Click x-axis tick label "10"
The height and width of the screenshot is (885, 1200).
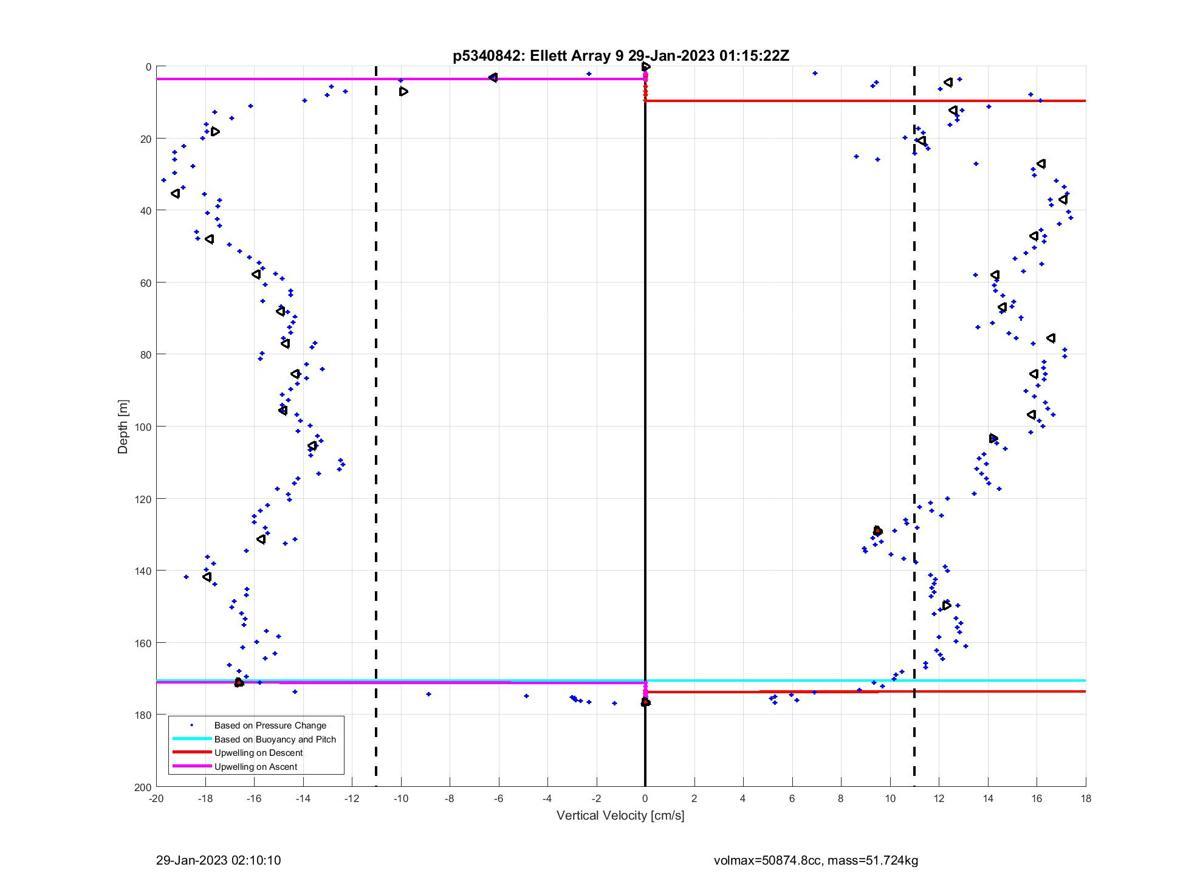point(890,798)
